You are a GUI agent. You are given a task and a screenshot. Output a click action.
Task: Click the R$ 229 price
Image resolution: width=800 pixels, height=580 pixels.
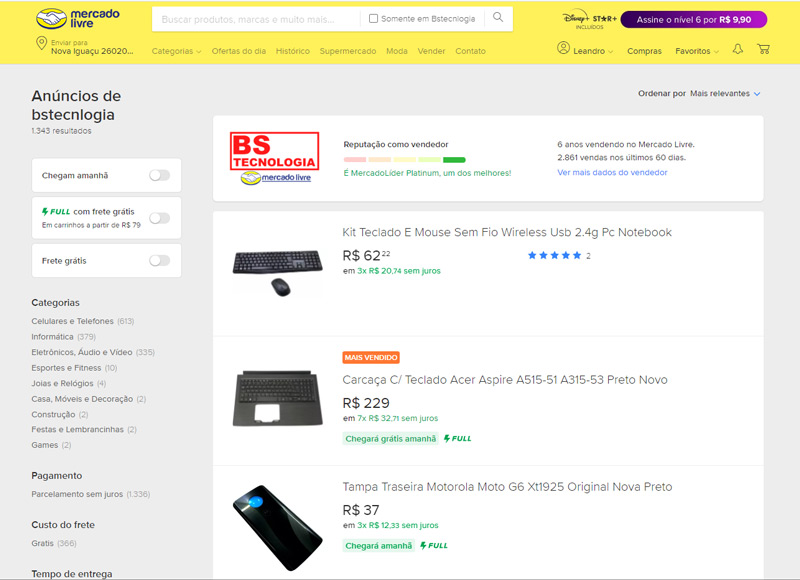point(366,403)
